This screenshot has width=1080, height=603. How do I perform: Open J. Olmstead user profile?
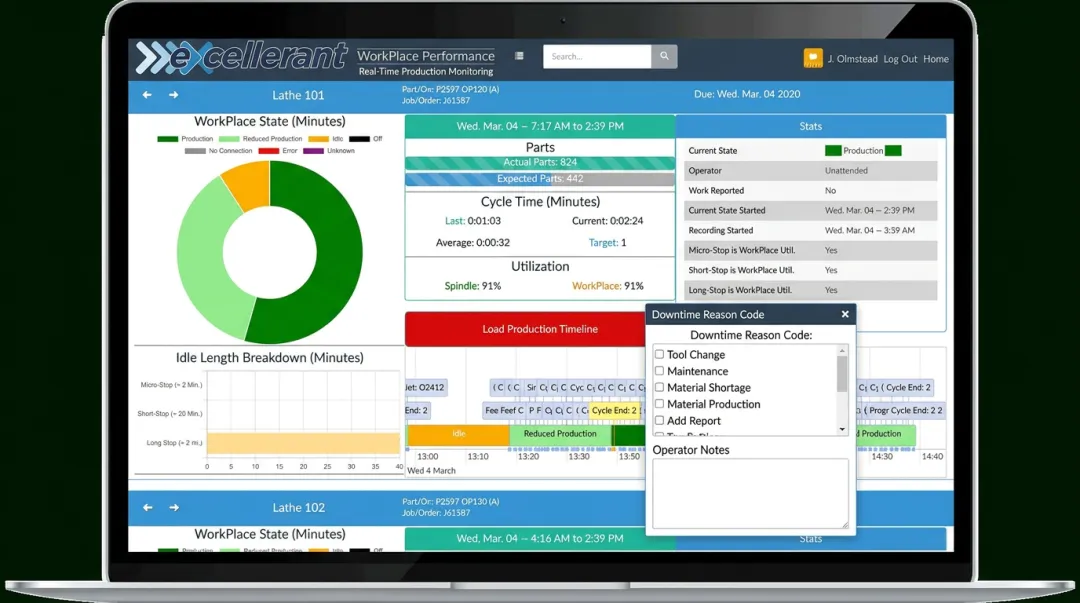853,59
